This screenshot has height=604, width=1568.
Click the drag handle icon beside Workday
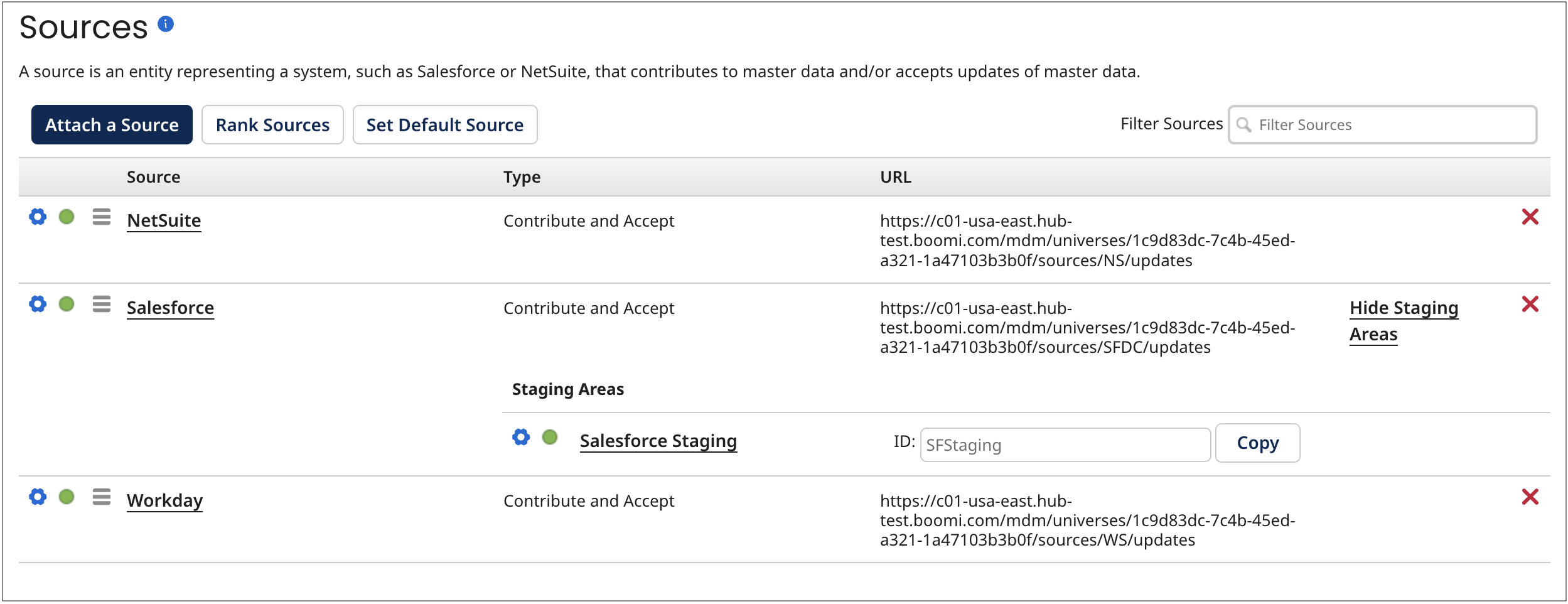pyautogui.click(x=100, y=497)
